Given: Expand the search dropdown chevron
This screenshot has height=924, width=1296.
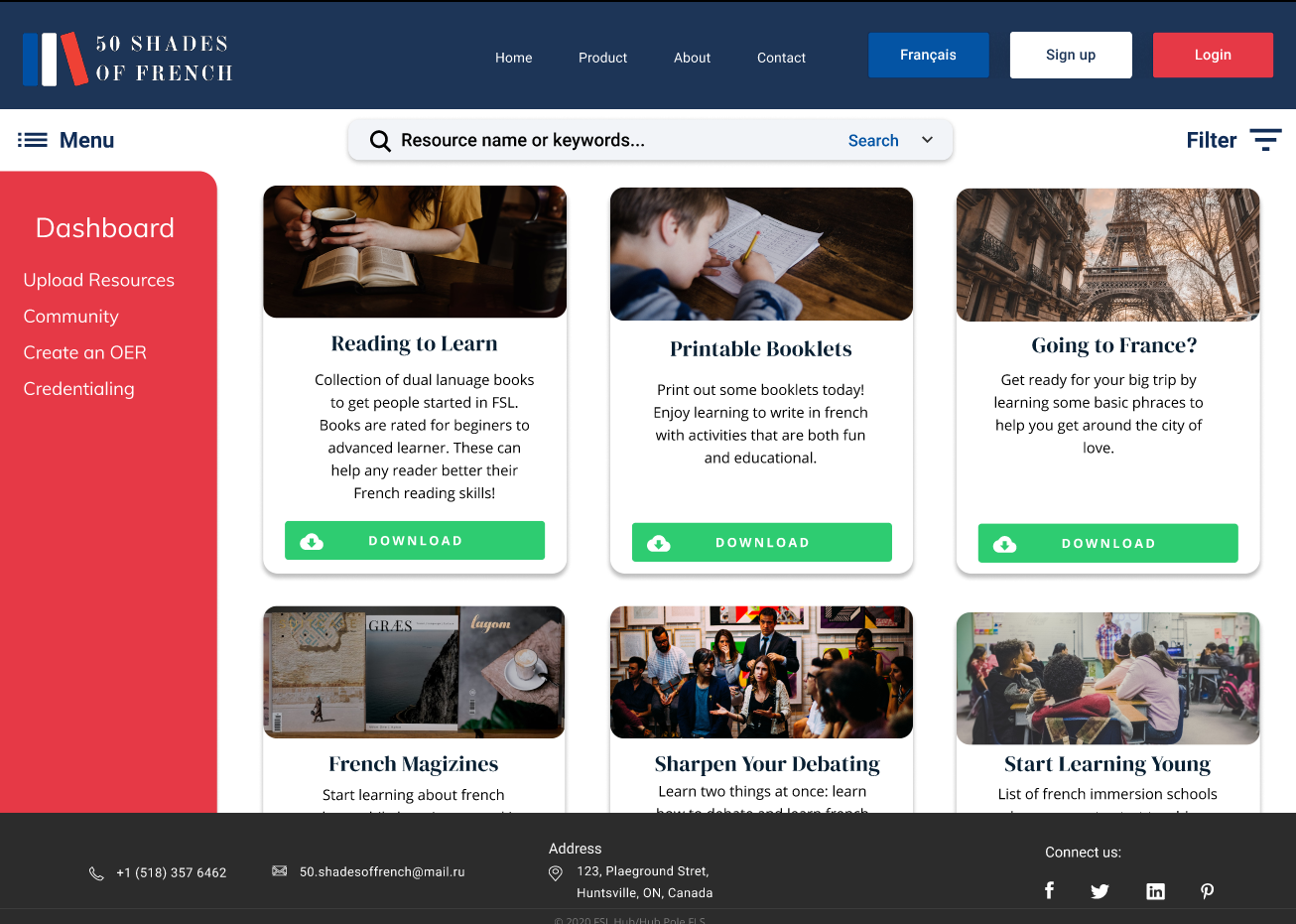Looking at the screenshot, I should coord(927,140).
